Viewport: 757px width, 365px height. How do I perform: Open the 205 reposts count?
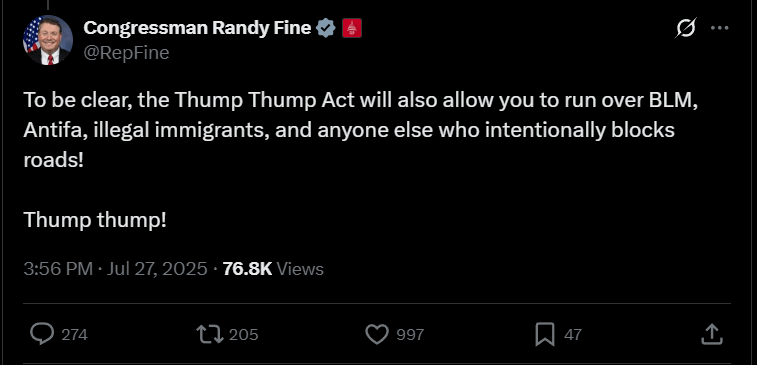243,335
